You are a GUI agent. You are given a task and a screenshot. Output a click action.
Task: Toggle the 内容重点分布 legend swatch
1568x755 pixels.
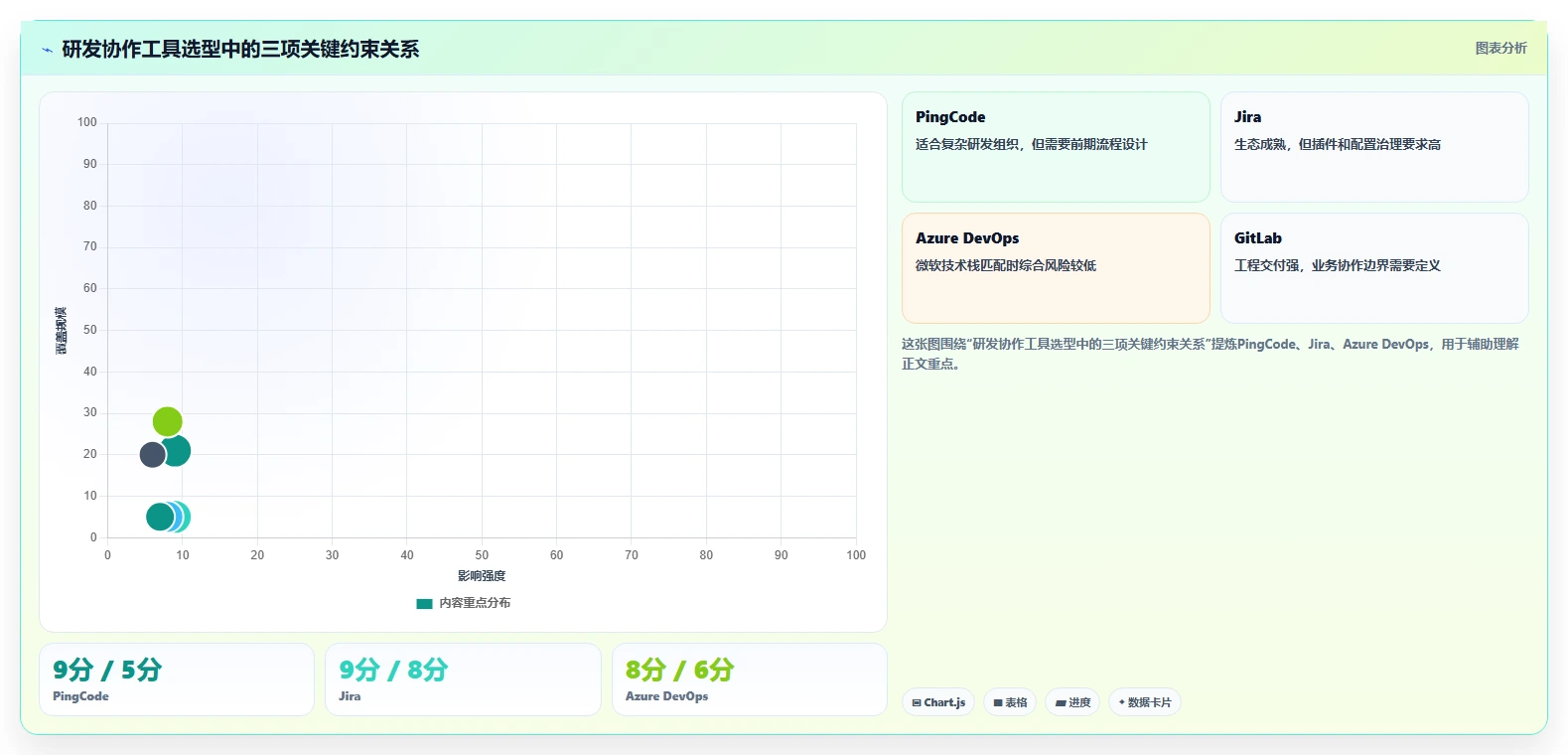[x=424, y=603]
